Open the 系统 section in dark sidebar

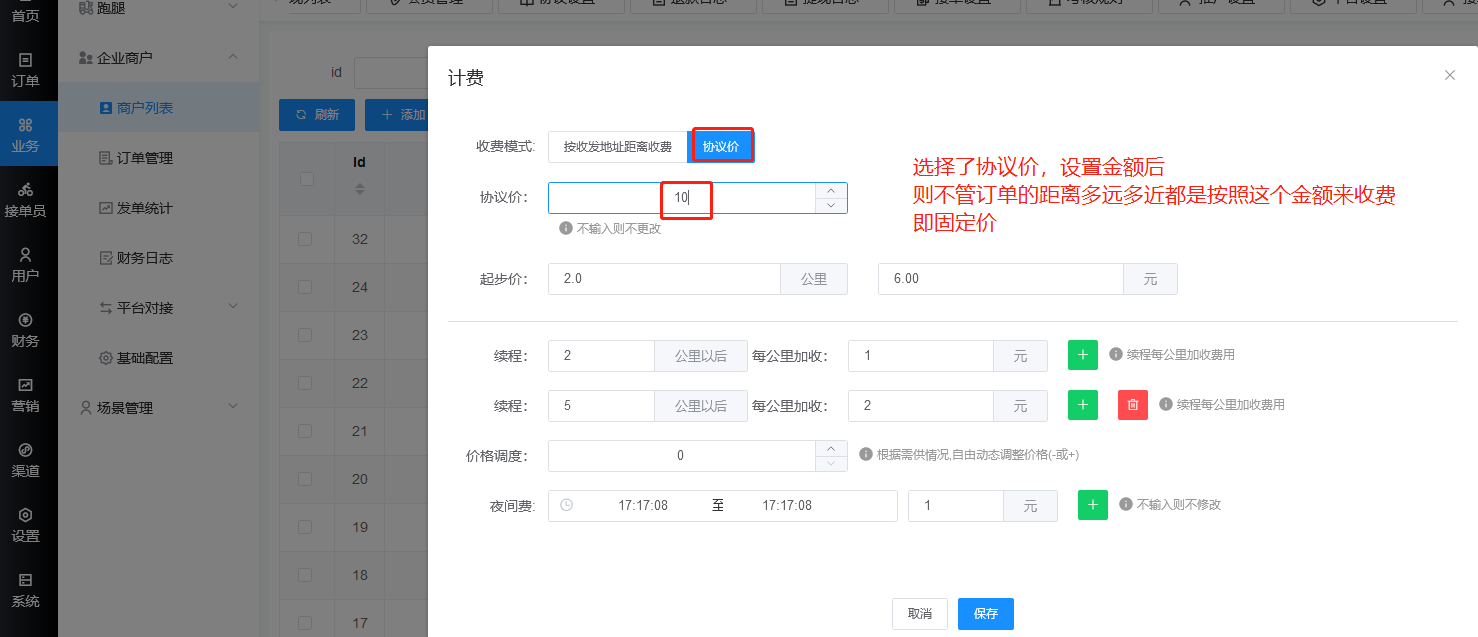click(x=28, y=590)
